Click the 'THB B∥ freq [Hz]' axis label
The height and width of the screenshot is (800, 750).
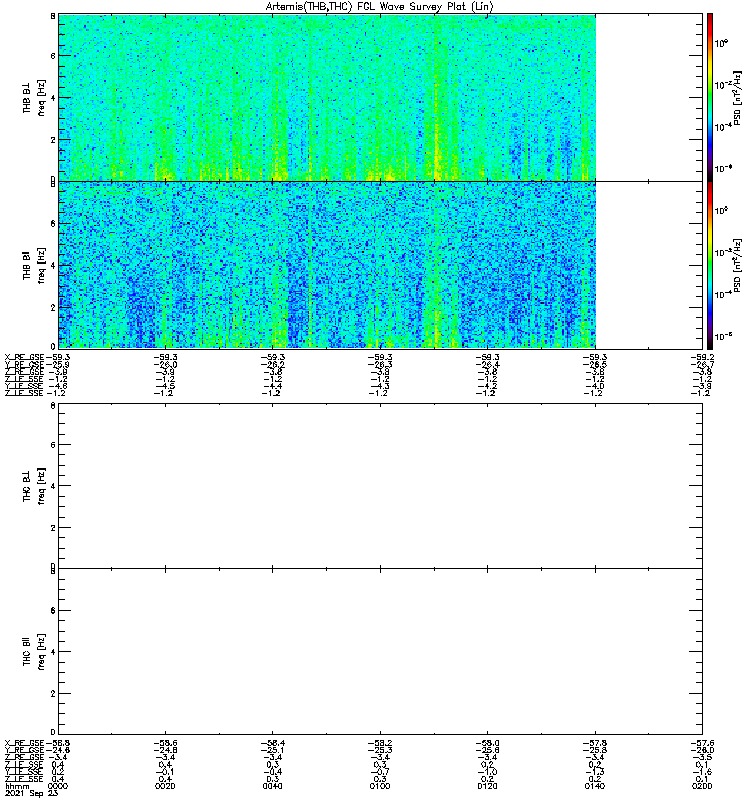point(34,265)
